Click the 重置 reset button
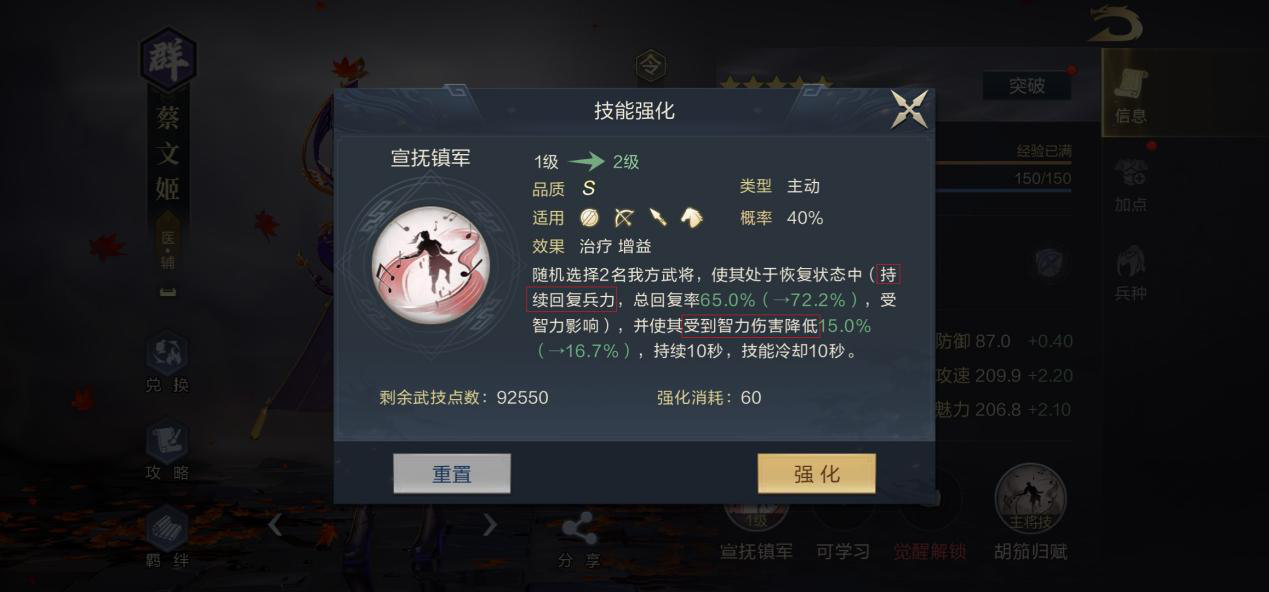 click(452, 474)
